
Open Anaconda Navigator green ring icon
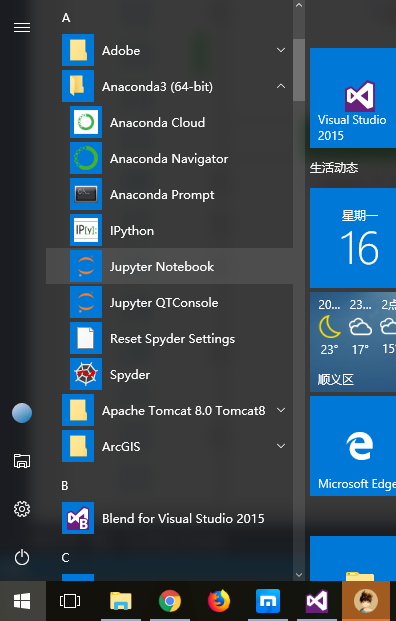86,158
